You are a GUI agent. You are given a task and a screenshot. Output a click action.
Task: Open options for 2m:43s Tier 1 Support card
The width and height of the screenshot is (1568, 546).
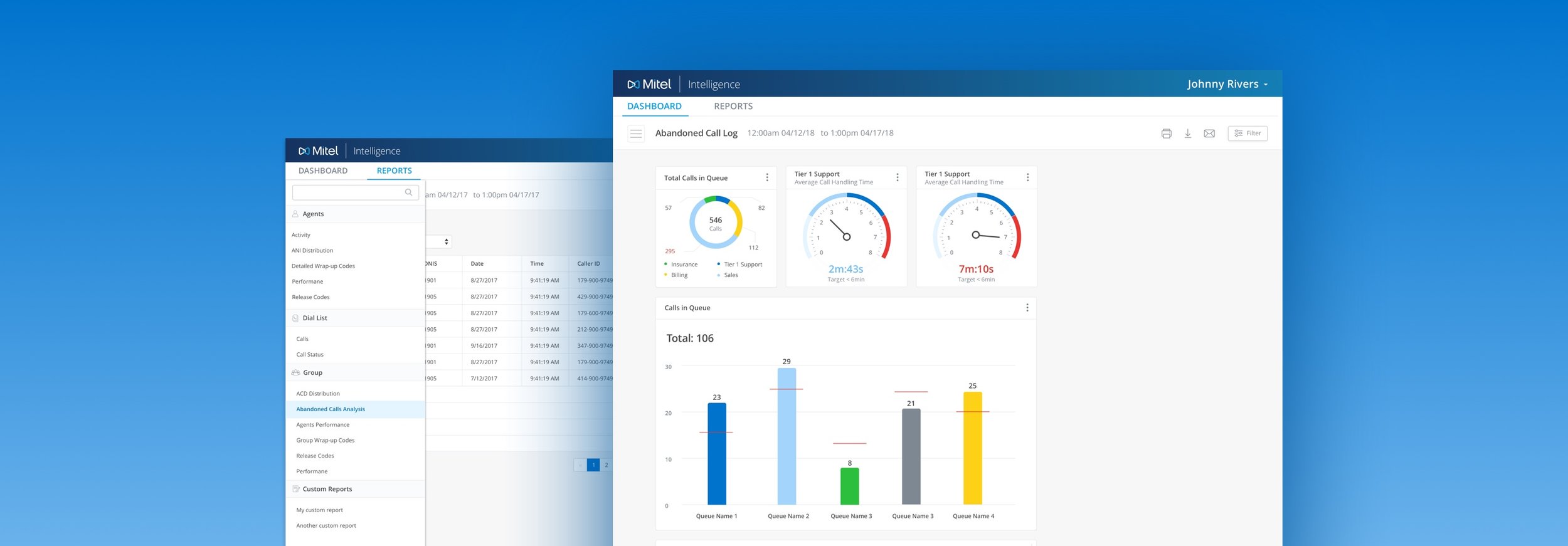pos(897,178)
